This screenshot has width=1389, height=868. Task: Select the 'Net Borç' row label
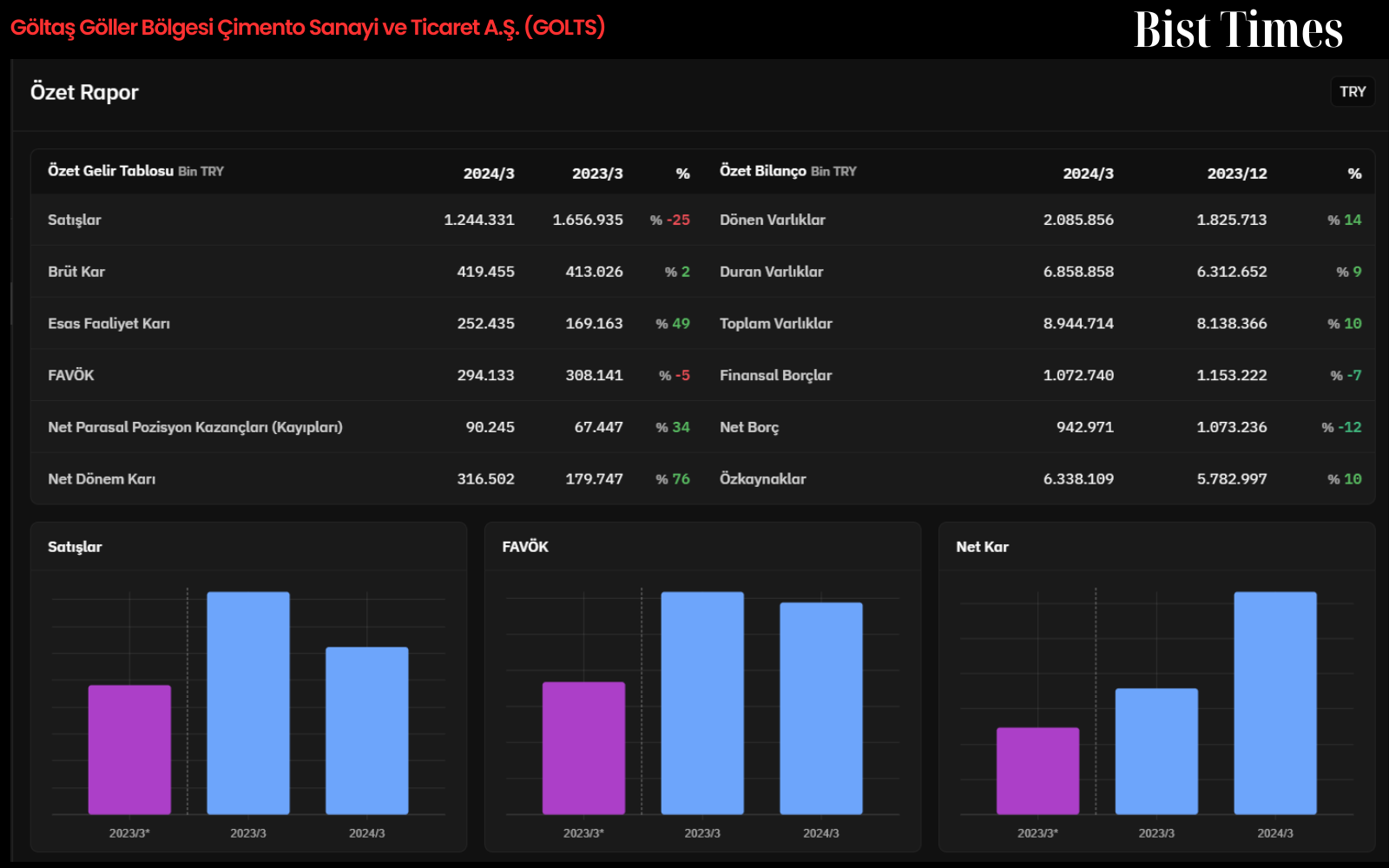(x=749, y=427)
